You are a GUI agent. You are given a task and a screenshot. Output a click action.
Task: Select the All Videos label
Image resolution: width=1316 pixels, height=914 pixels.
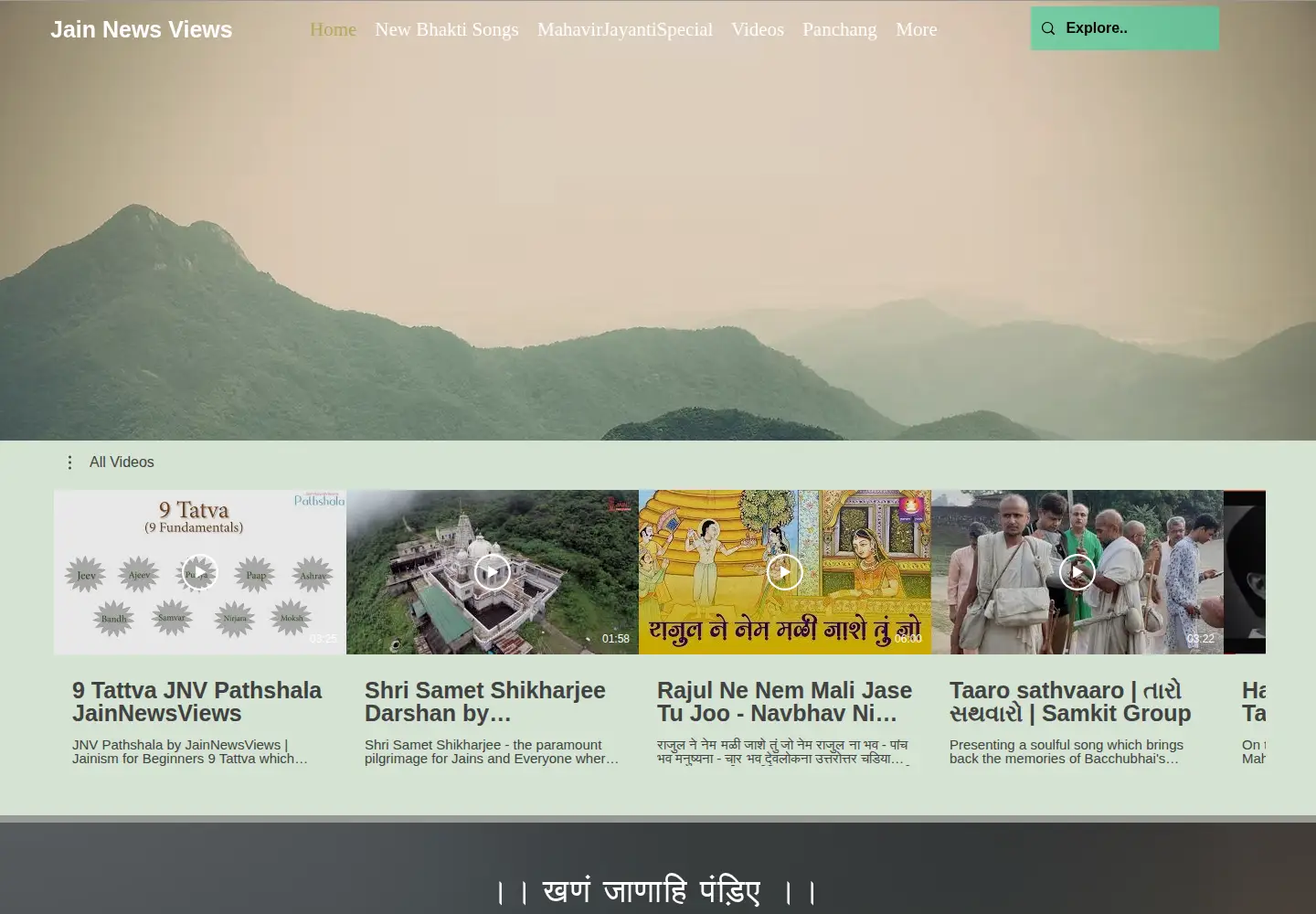(x=122, y=462)
